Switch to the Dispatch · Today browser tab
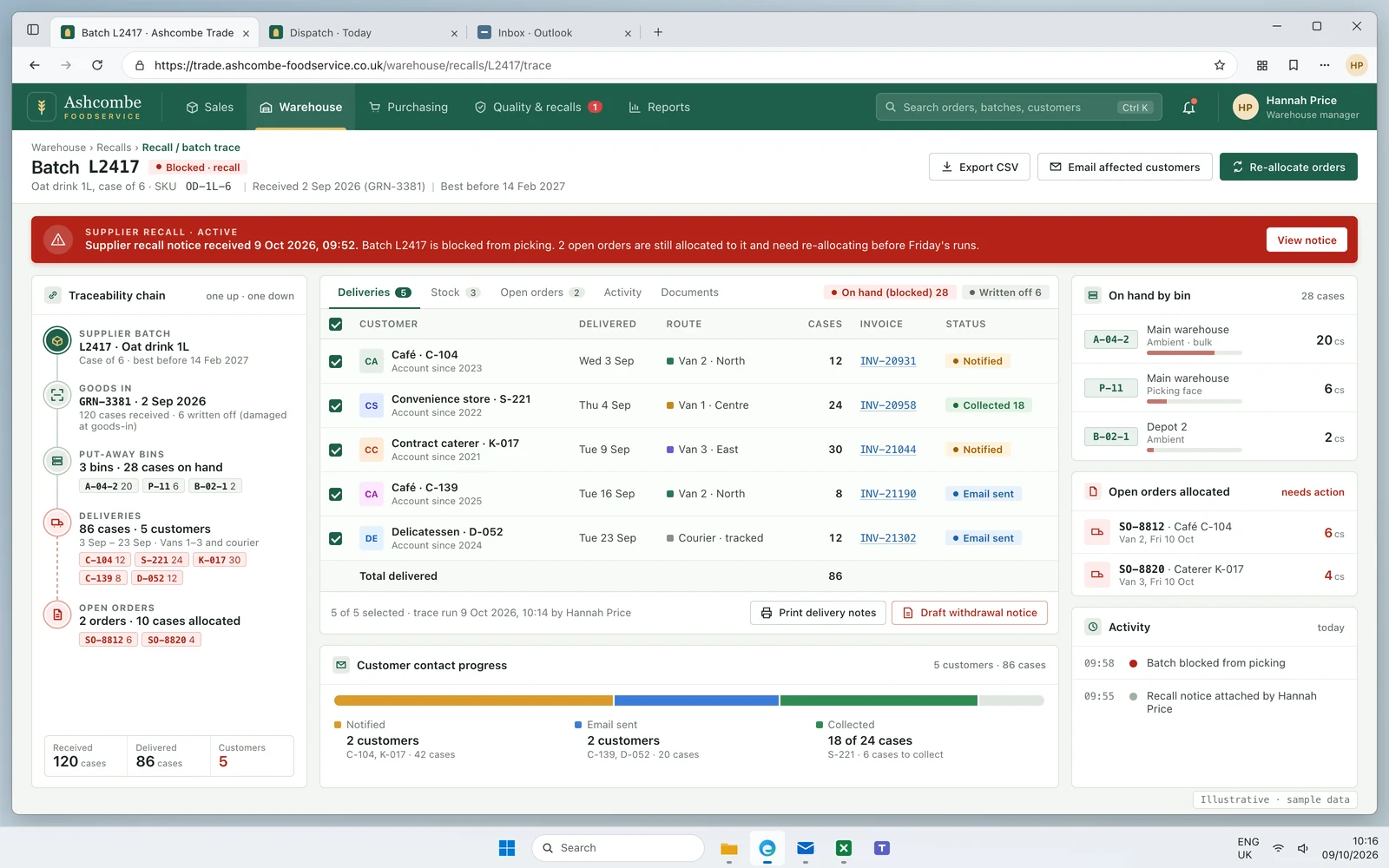Image resolution: width=1389 pixels, height=868 pixels. (x=363, y=33)
